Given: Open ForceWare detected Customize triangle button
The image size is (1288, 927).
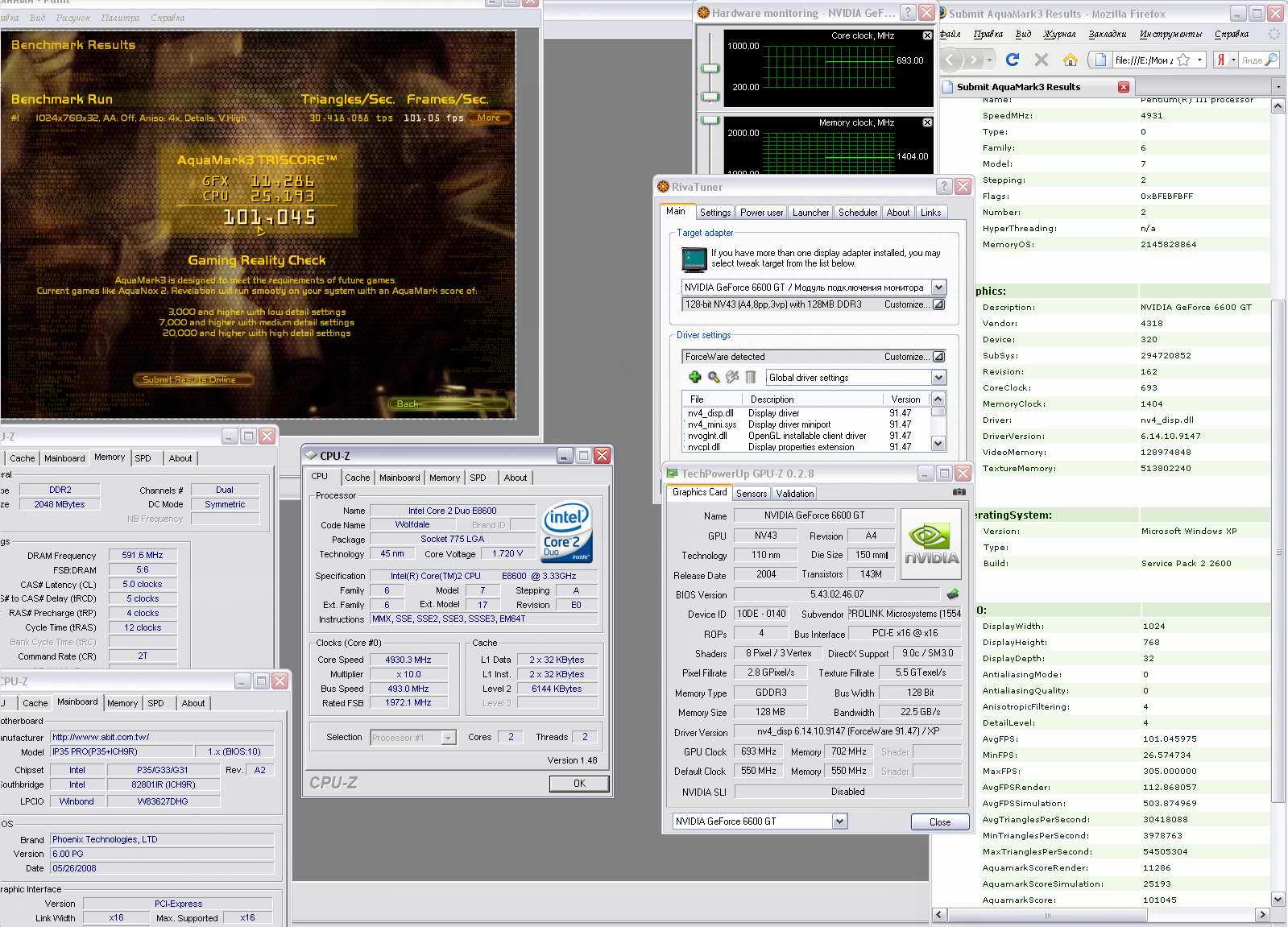Looking at the screenshot, I should [x=938, y=357].
